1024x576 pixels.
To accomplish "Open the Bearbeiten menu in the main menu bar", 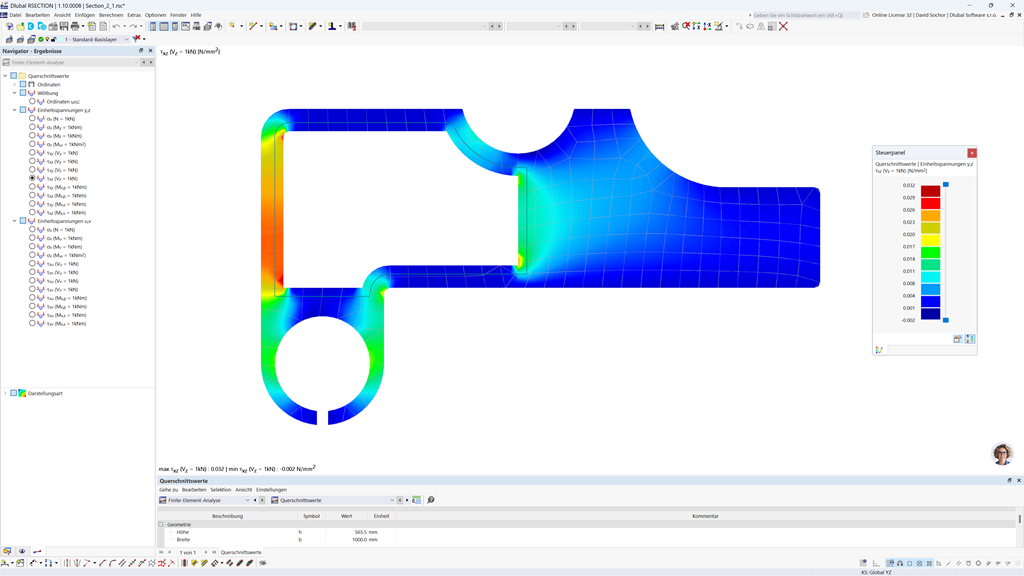I will pos(37,14).
